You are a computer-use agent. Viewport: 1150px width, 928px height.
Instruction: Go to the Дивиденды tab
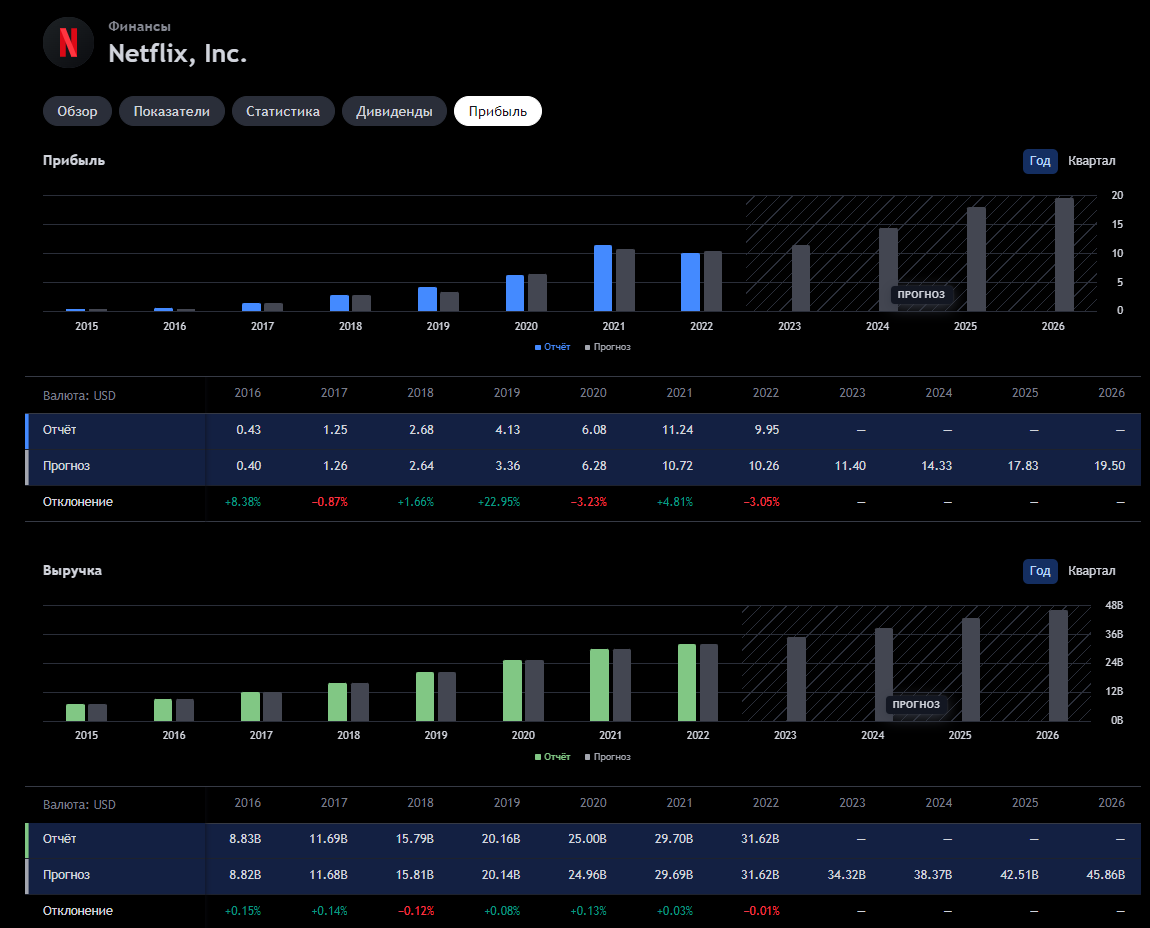(x=394, y=112)
